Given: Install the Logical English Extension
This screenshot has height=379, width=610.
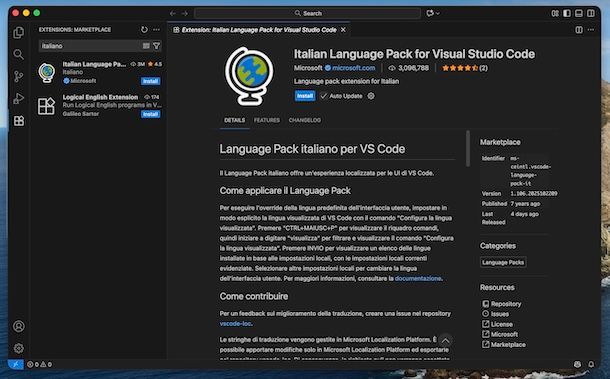Looking at the screenshot, I should tap(150, 114).
